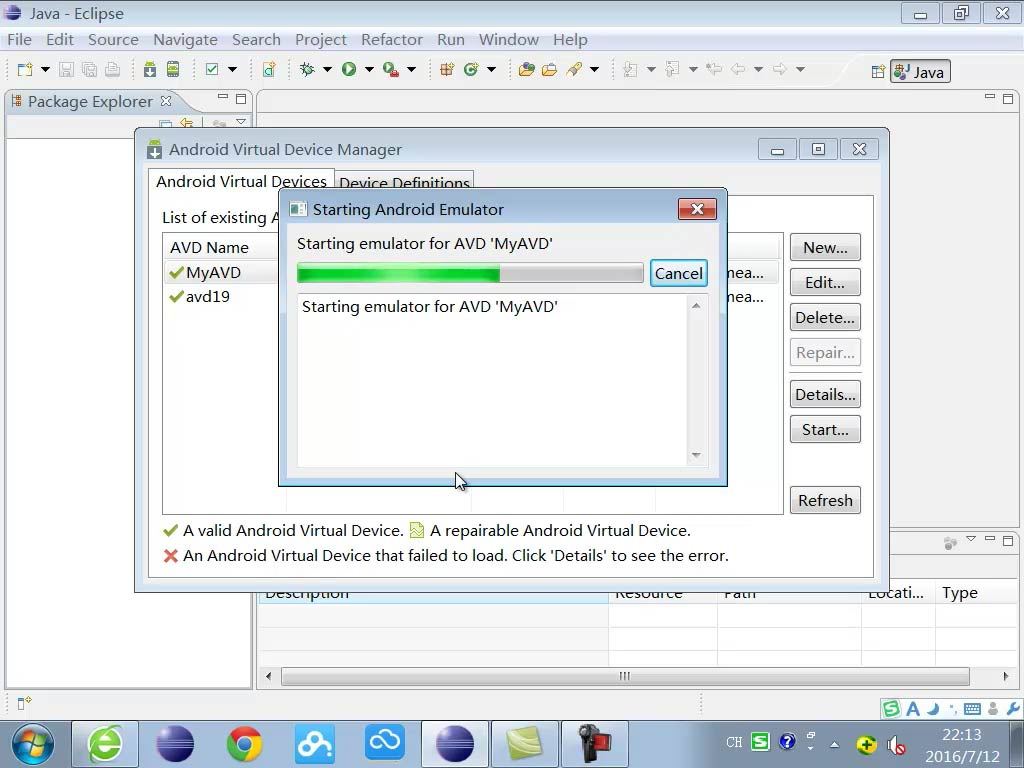Minimize the Package Explorer view
Viewport: 1024px width, 768px height.
coord(223,97)
